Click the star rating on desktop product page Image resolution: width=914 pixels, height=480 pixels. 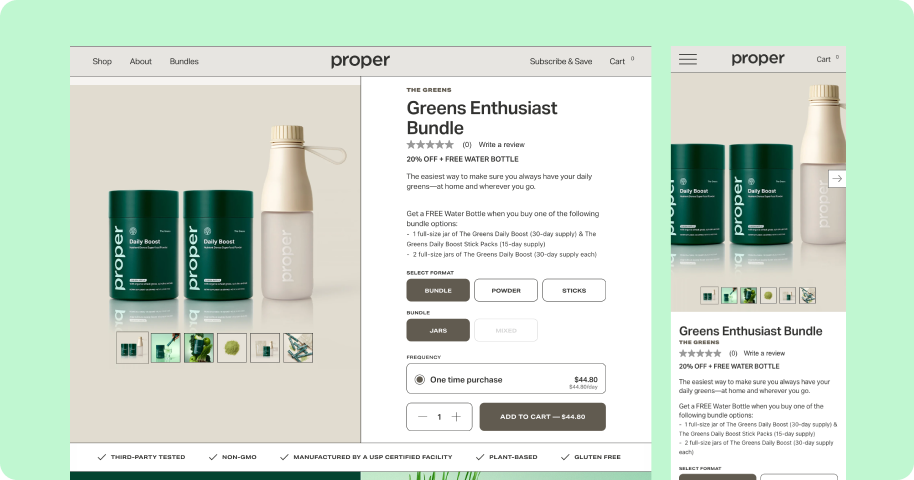click(x=430, y=145)
